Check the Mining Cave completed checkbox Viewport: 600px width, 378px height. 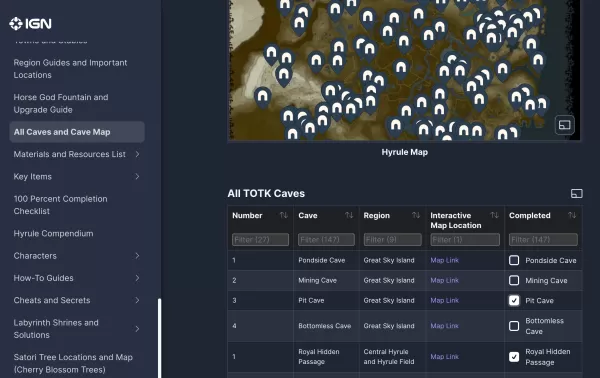click(514, 280)
